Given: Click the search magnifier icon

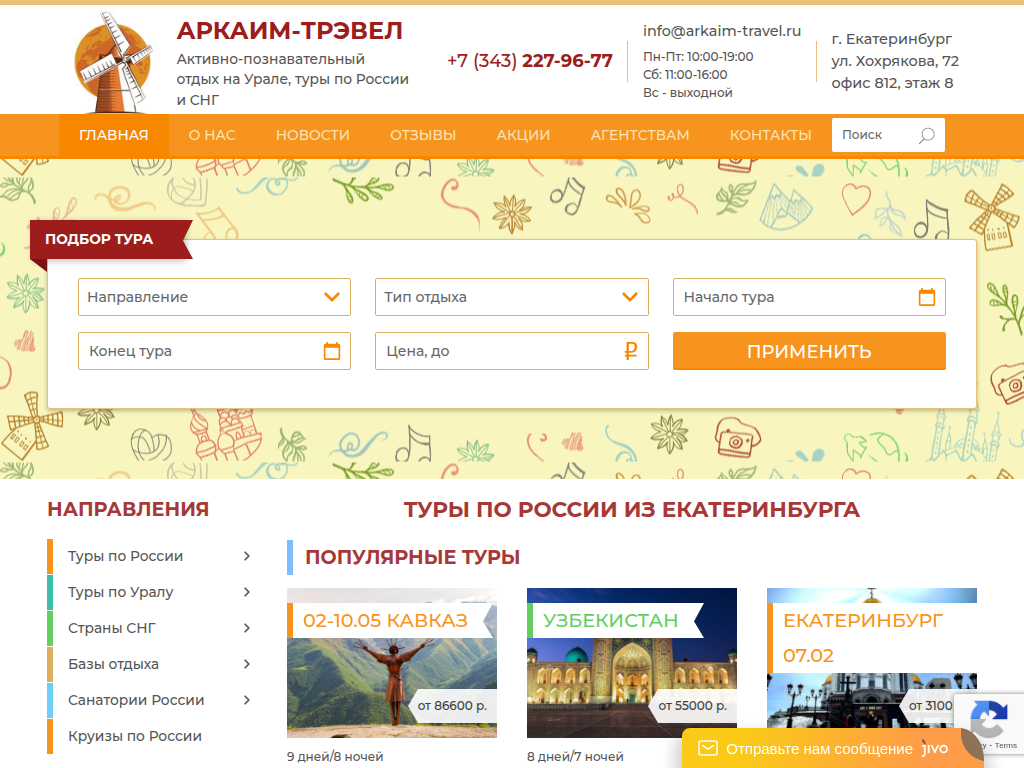Looking at the screenshot, I should pyautogui.click(x=926, y=134).
